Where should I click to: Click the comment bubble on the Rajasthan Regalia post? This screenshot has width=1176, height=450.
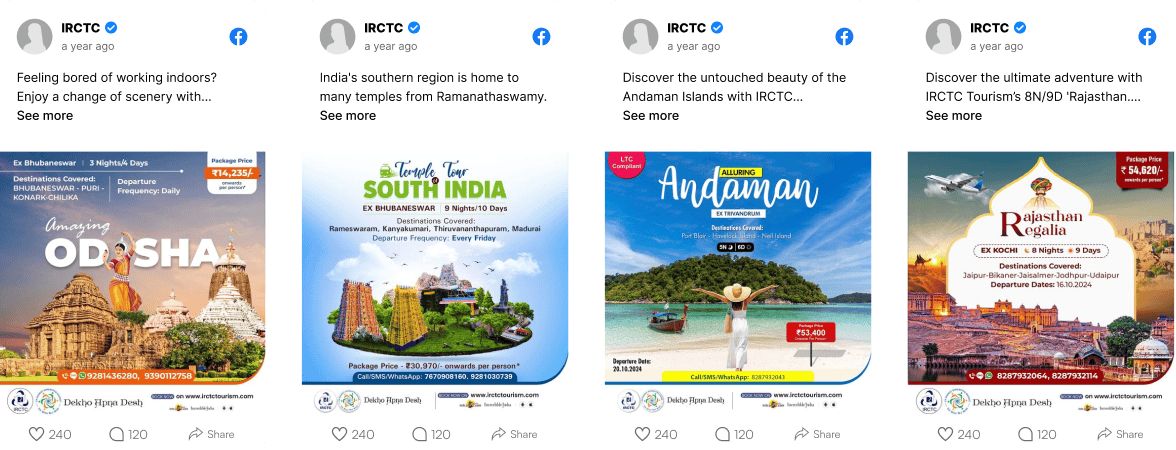1025,434
